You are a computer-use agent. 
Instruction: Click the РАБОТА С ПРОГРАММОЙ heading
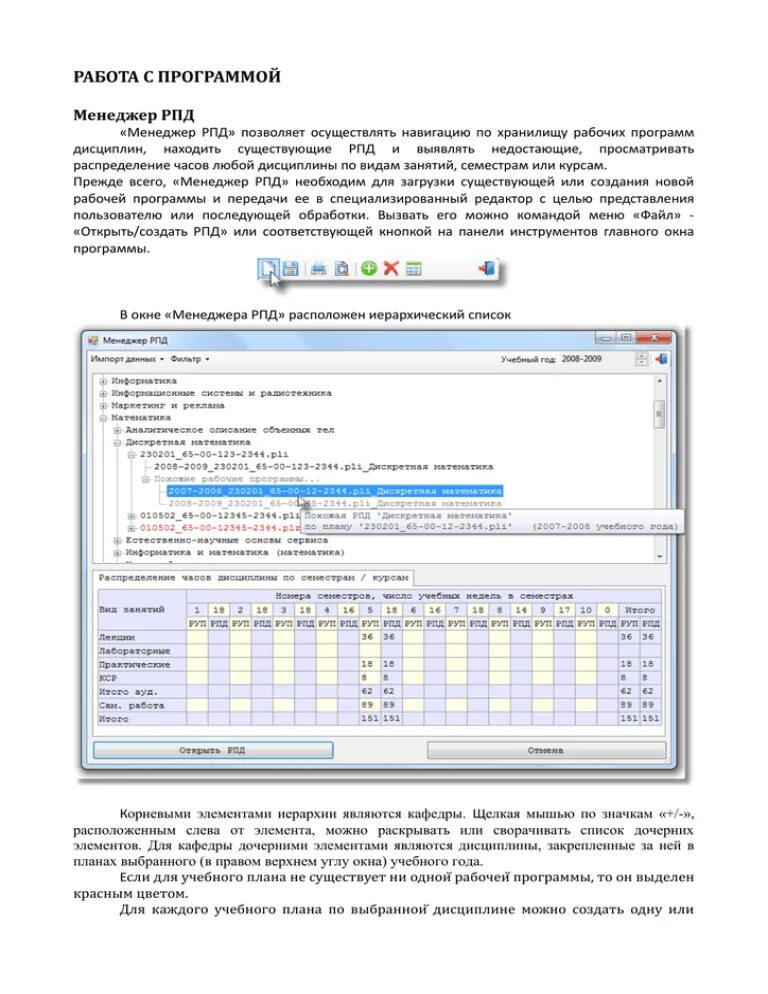[x=177, y=77]
